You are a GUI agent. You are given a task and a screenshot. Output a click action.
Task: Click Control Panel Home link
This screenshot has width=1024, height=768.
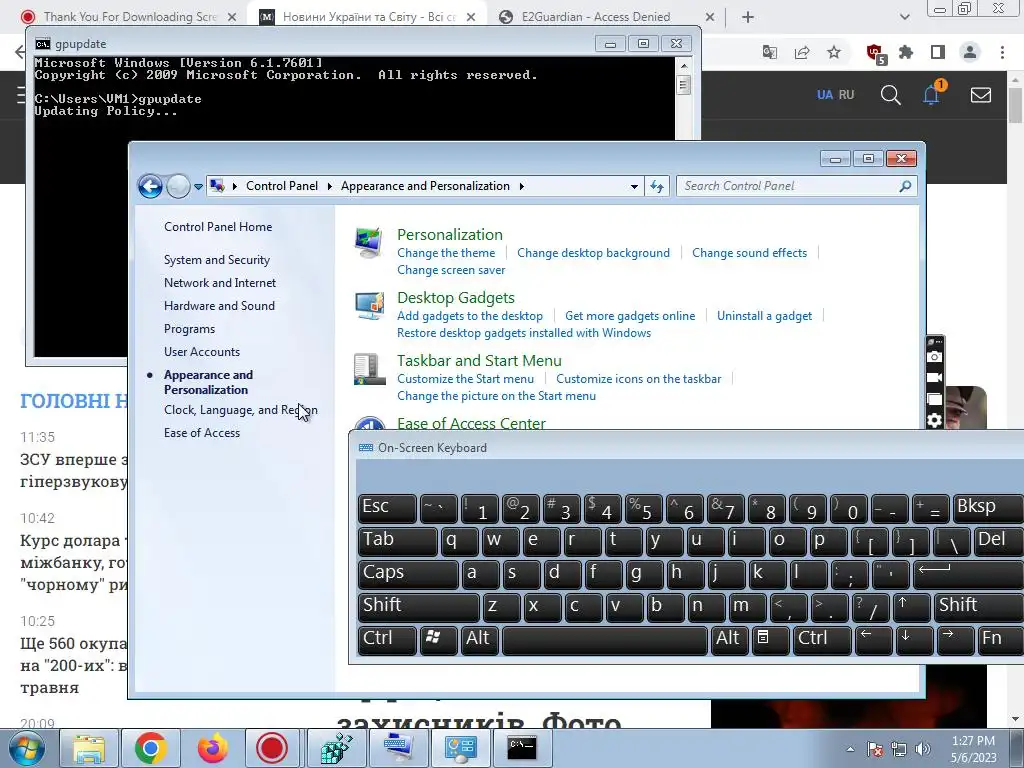[x=218, y=227]
